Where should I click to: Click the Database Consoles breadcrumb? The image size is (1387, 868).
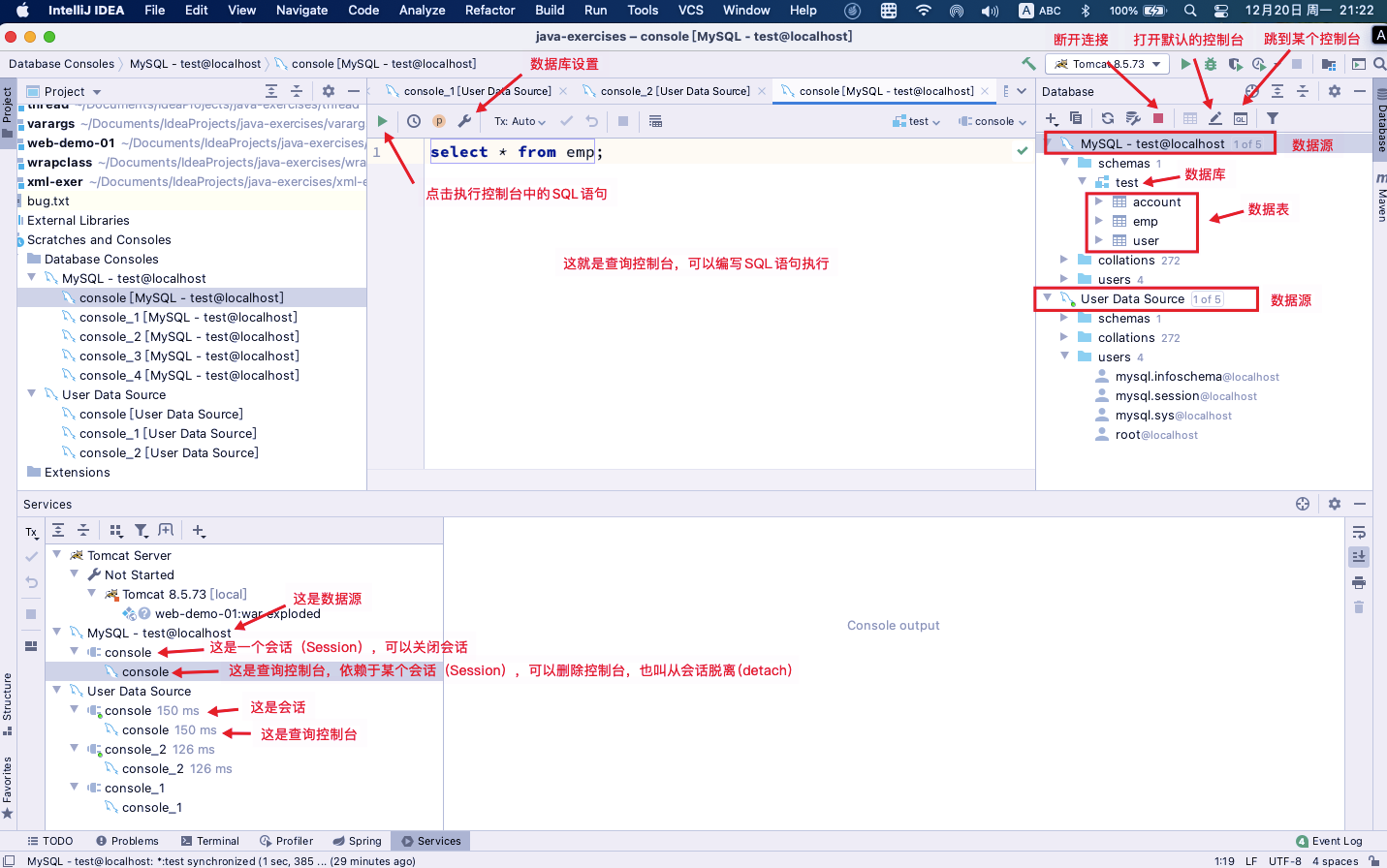tap(61, 64)
